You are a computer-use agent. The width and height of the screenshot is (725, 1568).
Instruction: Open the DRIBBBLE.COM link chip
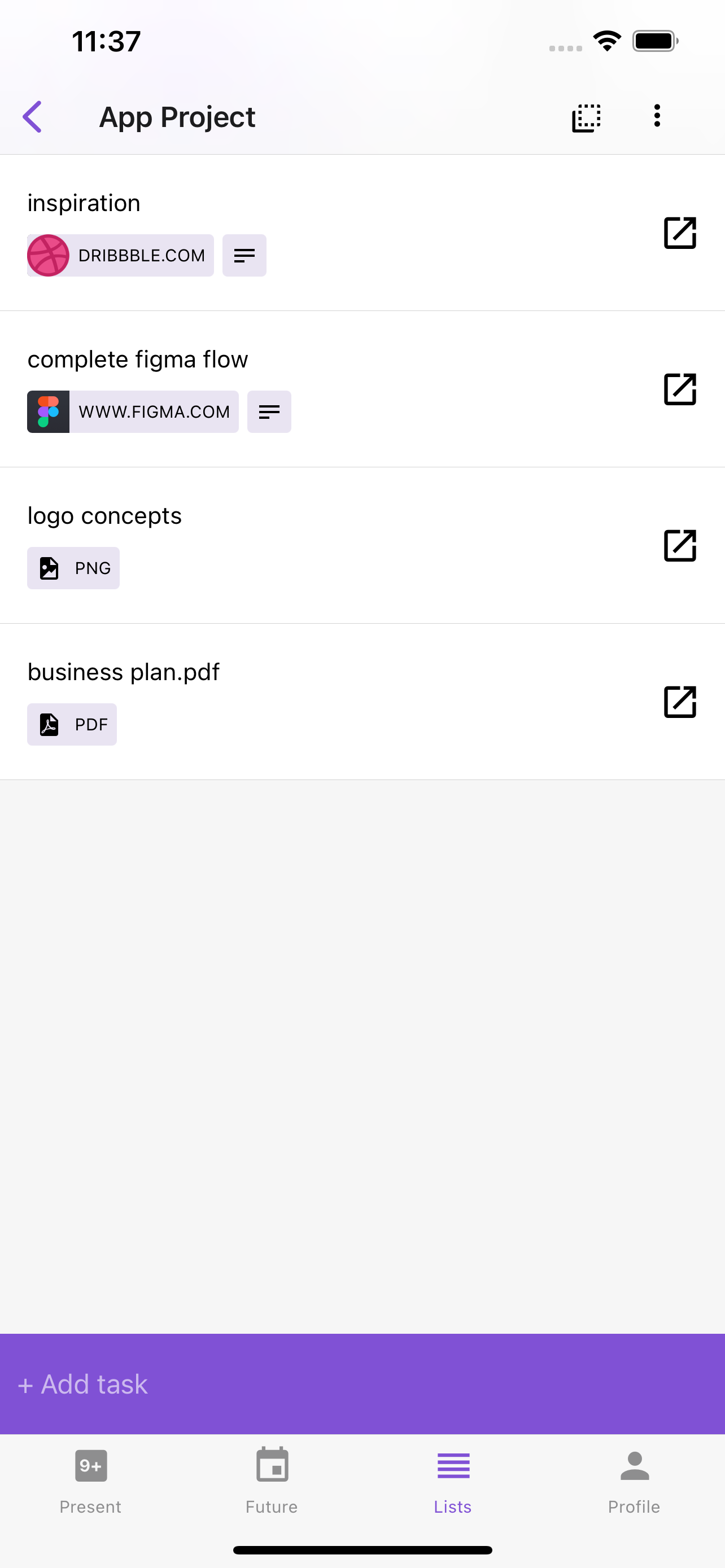coord(120,255)
